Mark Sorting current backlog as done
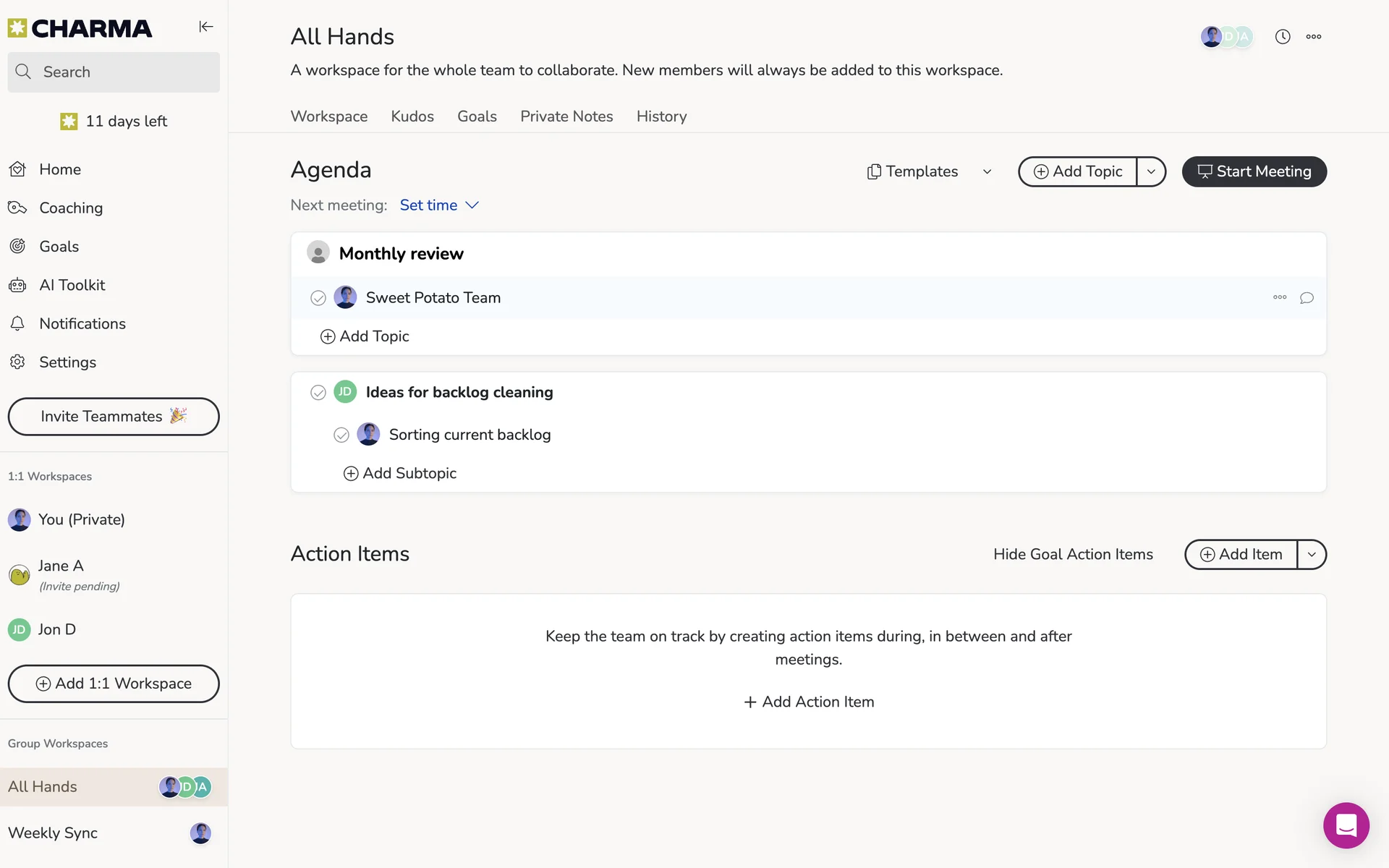 (341, 435)
